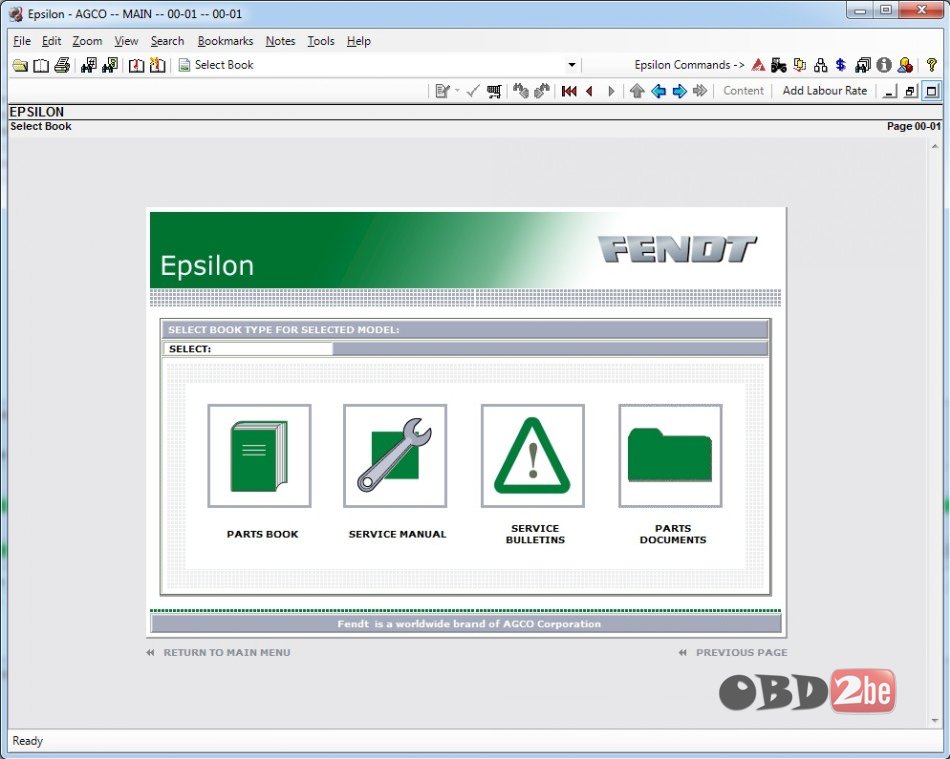Screen dimensions: 950x759
Task: Click Add Labour Rate button
Action: point(825,91)
